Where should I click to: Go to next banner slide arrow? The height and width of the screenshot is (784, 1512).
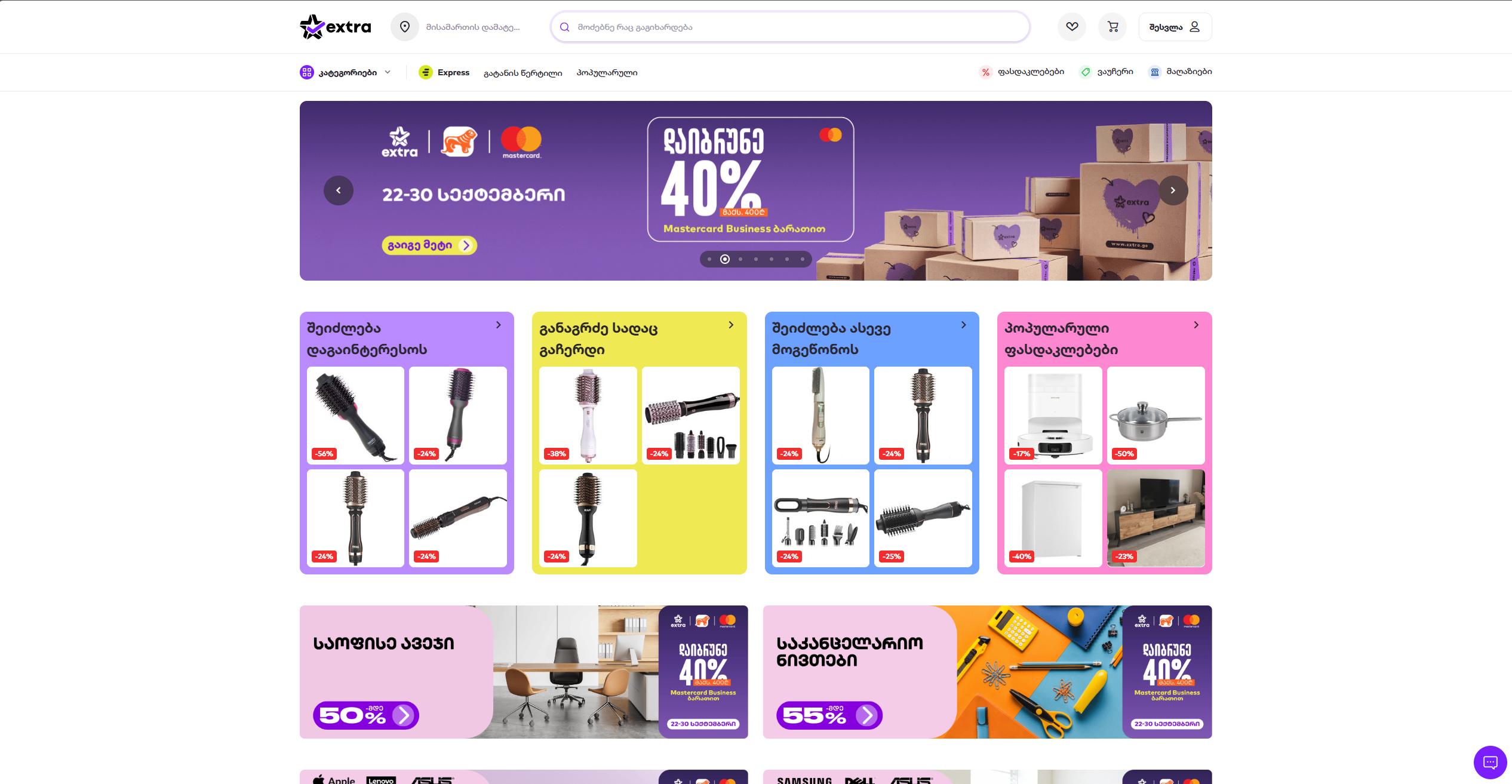1173,190
